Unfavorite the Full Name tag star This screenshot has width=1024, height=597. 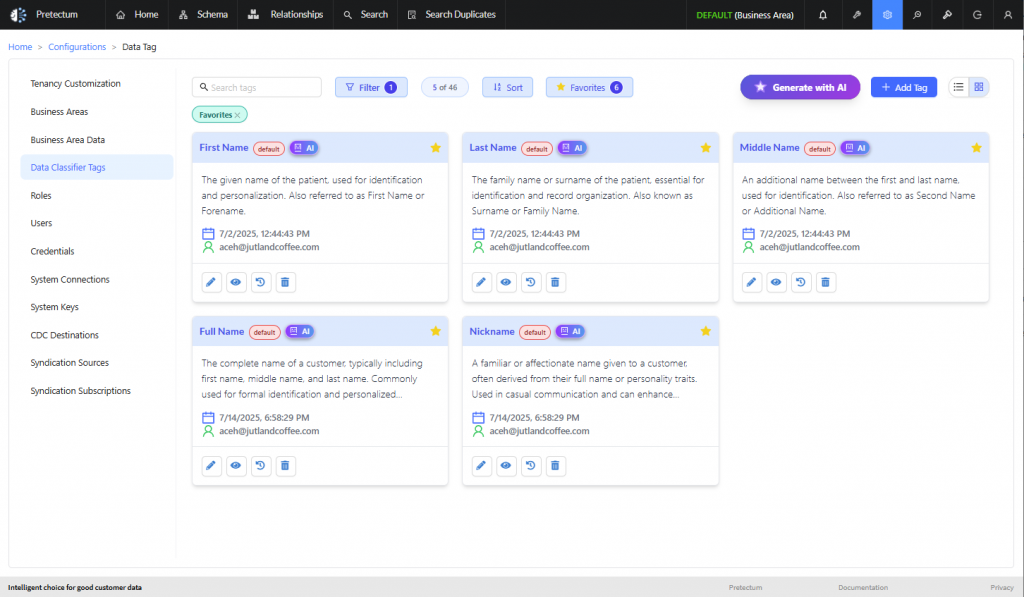[x=436, y=331]
